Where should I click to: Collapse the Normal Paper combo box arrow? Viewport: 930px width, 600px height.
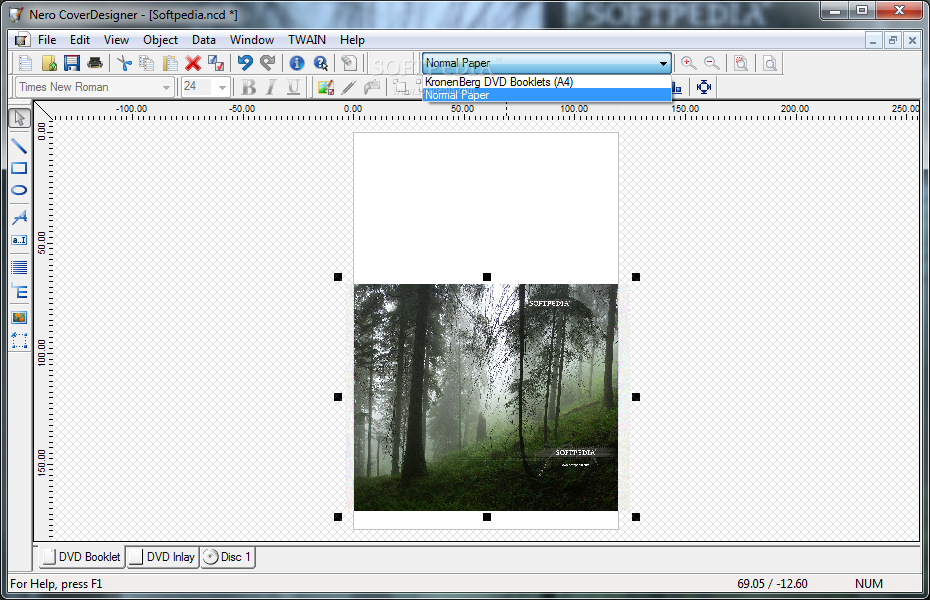[x=663, y=63]
